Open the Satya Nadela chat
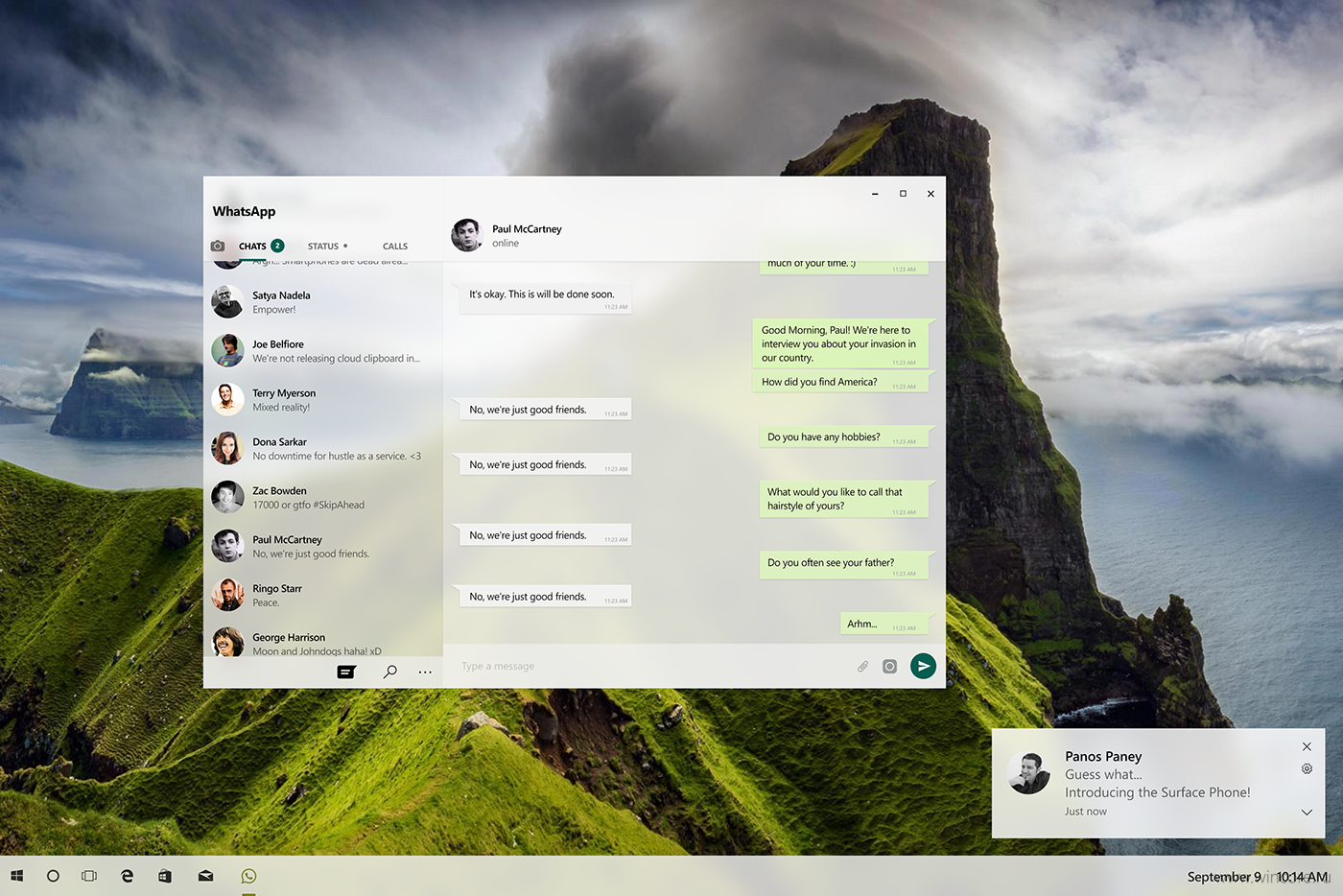This screenshot has width=1343, height=896. [x=323, y=302]
